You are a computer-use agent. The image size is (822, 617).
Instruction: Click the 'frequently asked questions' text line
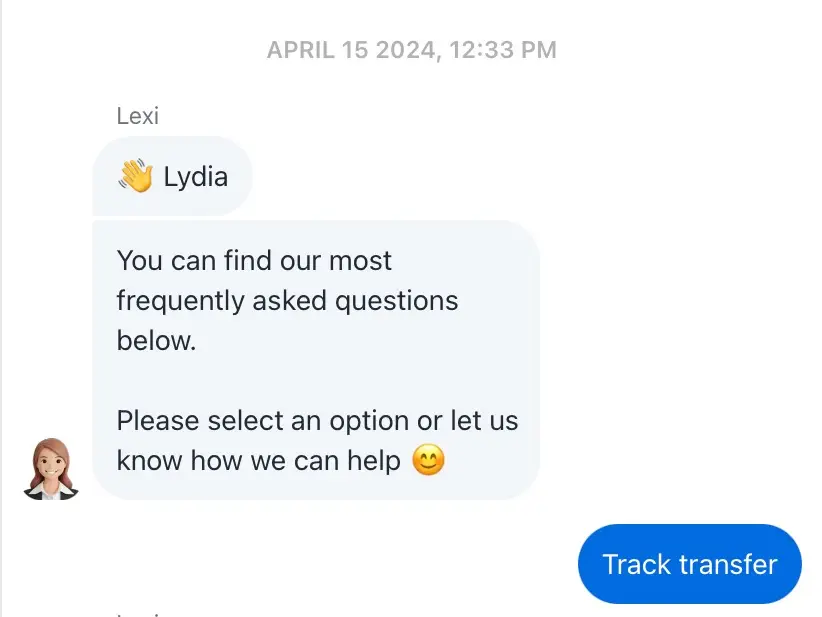coord(287,301)
